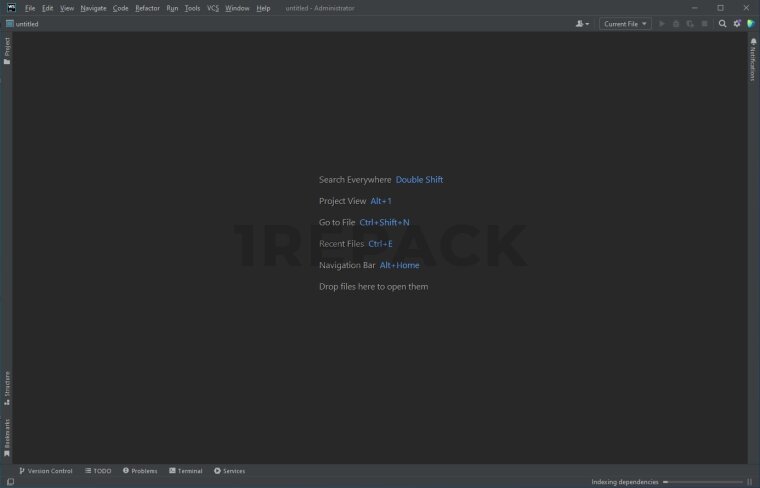The width and height of the screenshot is (760, 488).
Task: Click the untitled project breadcrumb
Action: click(27, 24)
